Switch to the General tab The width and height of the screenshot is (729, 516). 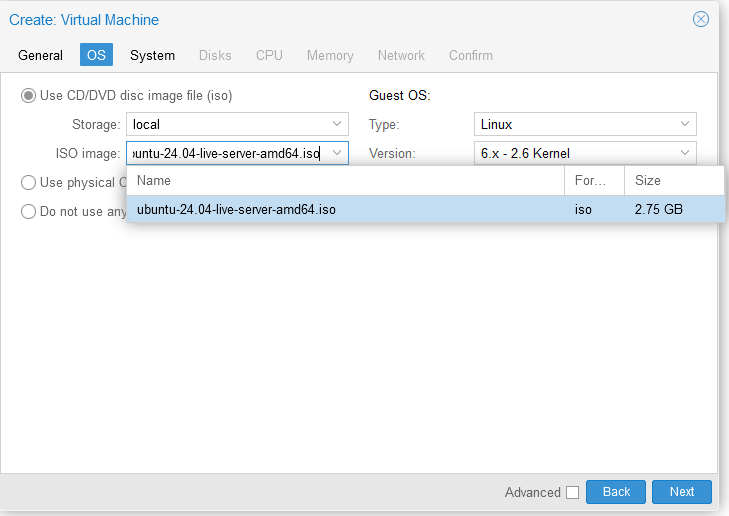(x=40, y=55)
